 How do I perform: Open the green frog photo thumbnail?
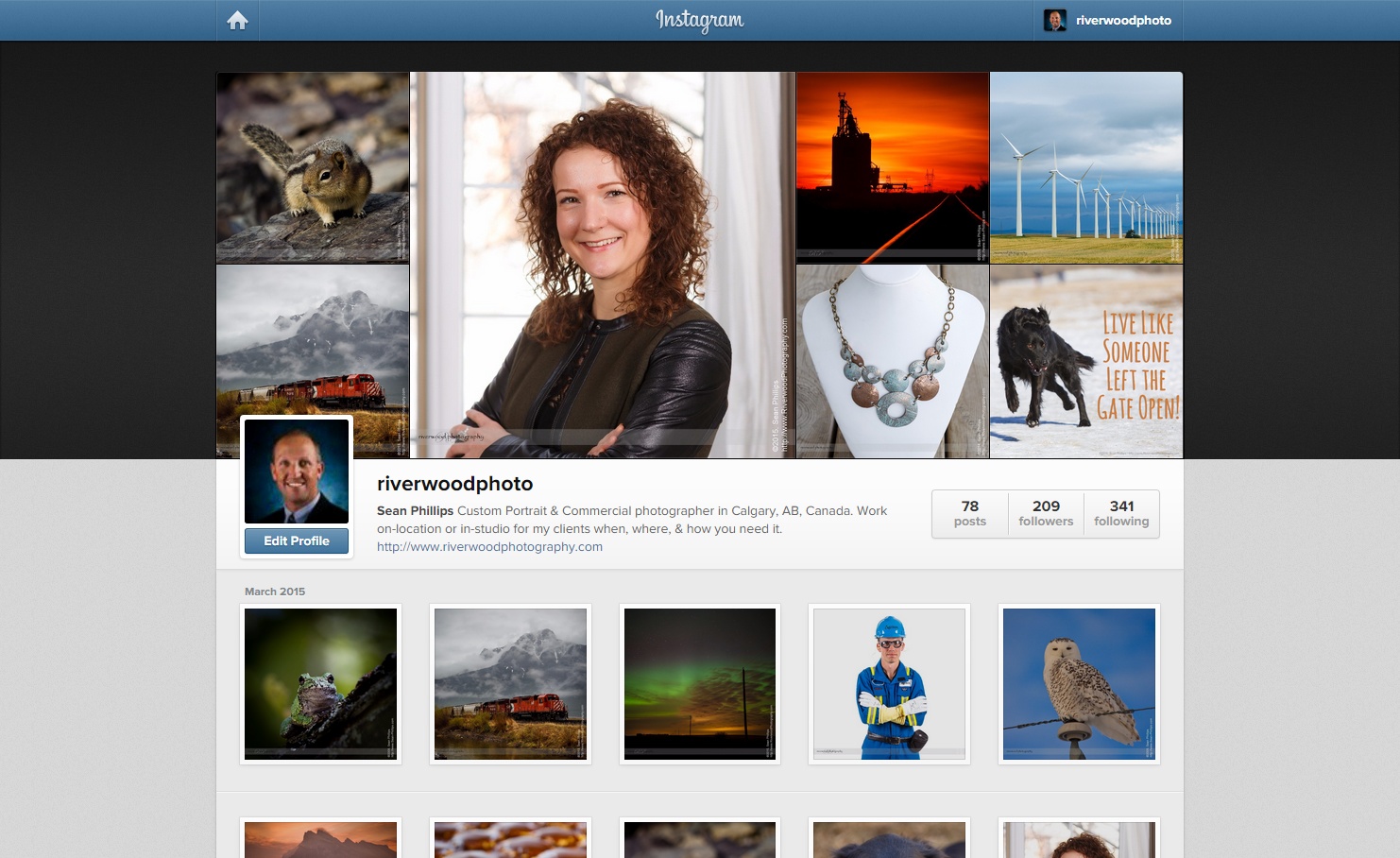pos(321,683)
